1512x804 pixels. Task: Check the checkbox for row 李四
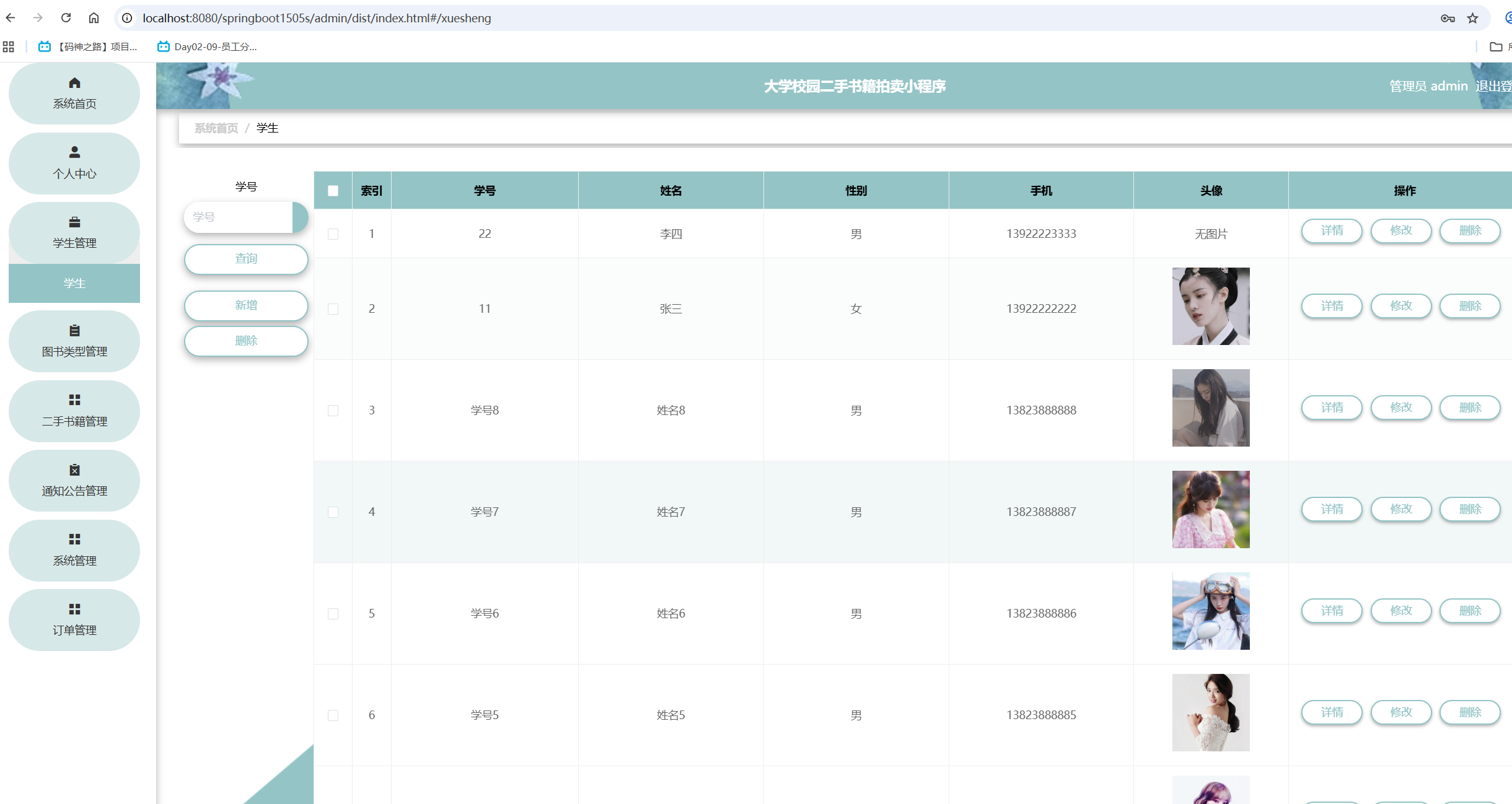pos(333,234)
